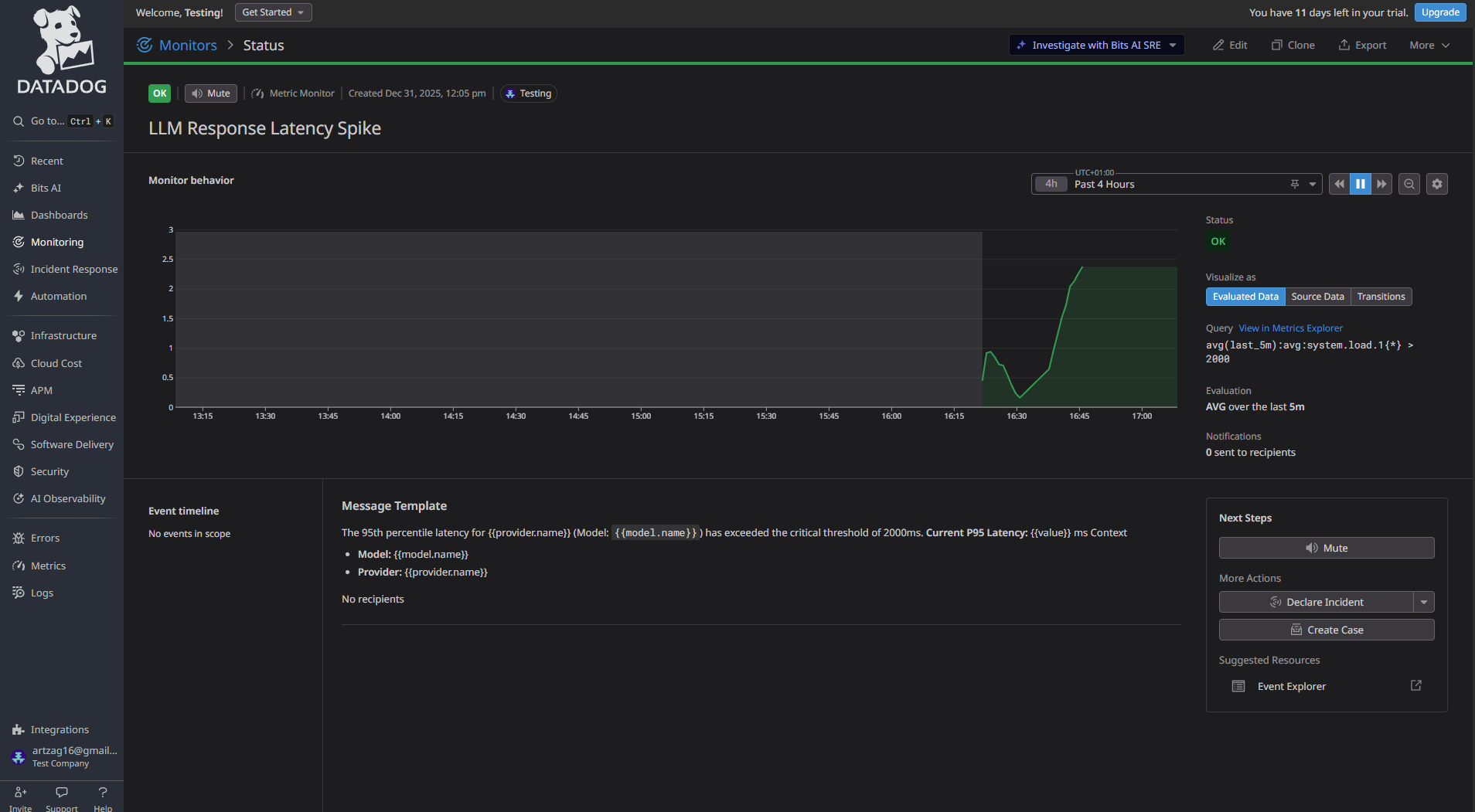Click the pin time range icon
The width and height of the screenshot is (1475, 812).
pos(1295,184)
